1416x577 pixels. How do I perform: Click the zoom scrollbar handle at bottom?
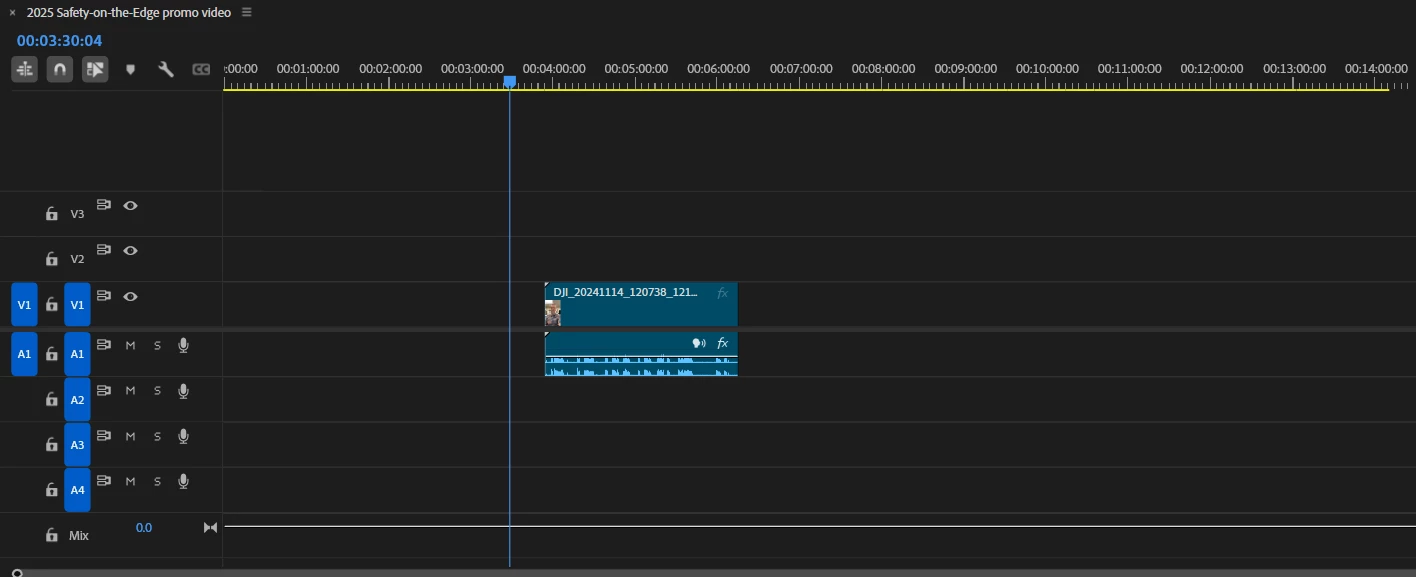coord(17,573)
